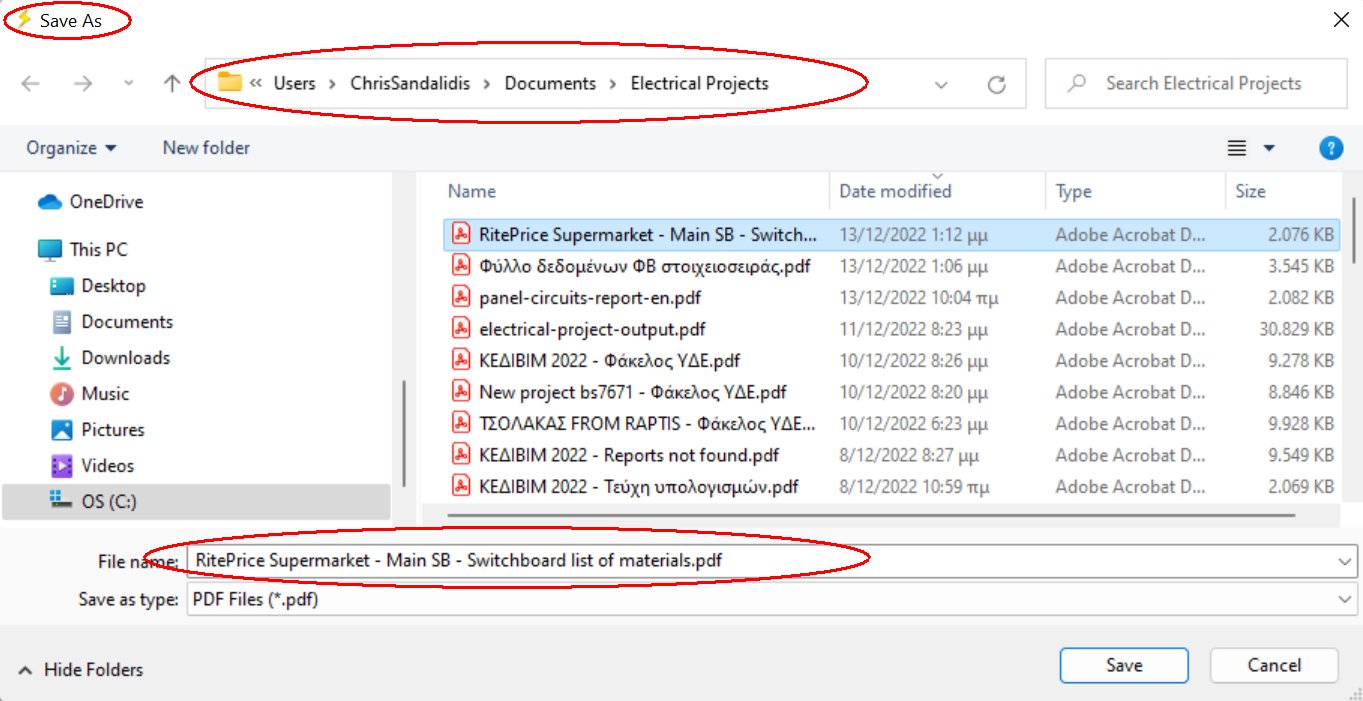Collapse the panel with Hide Folders
This screenshot has width=1363, height=701.
click(81, 670)
